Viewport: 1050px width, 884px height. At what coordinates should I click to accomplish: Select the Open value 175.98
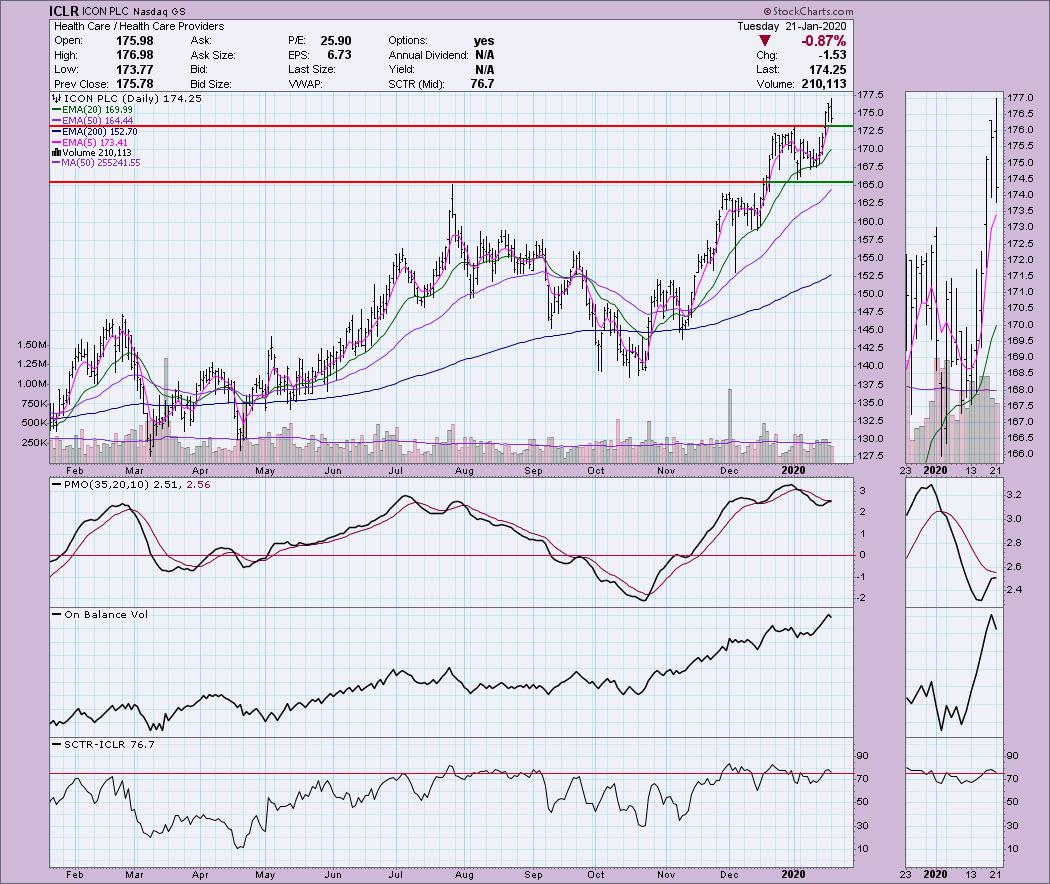pyautogui.click(x=135, y=41)
